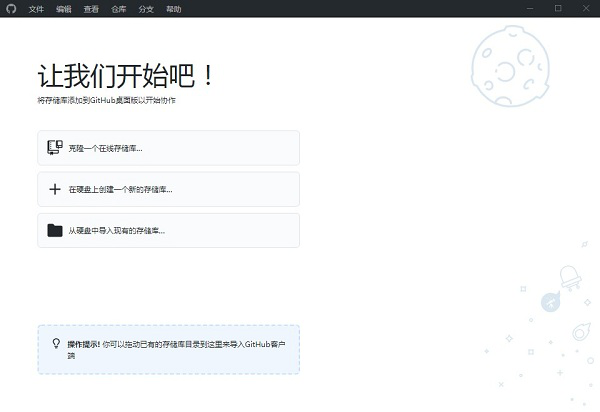
Task: Click the subtitle 将存储库添加到GitHub桌面版以开始协作
Action: click(x=106, y=100)
